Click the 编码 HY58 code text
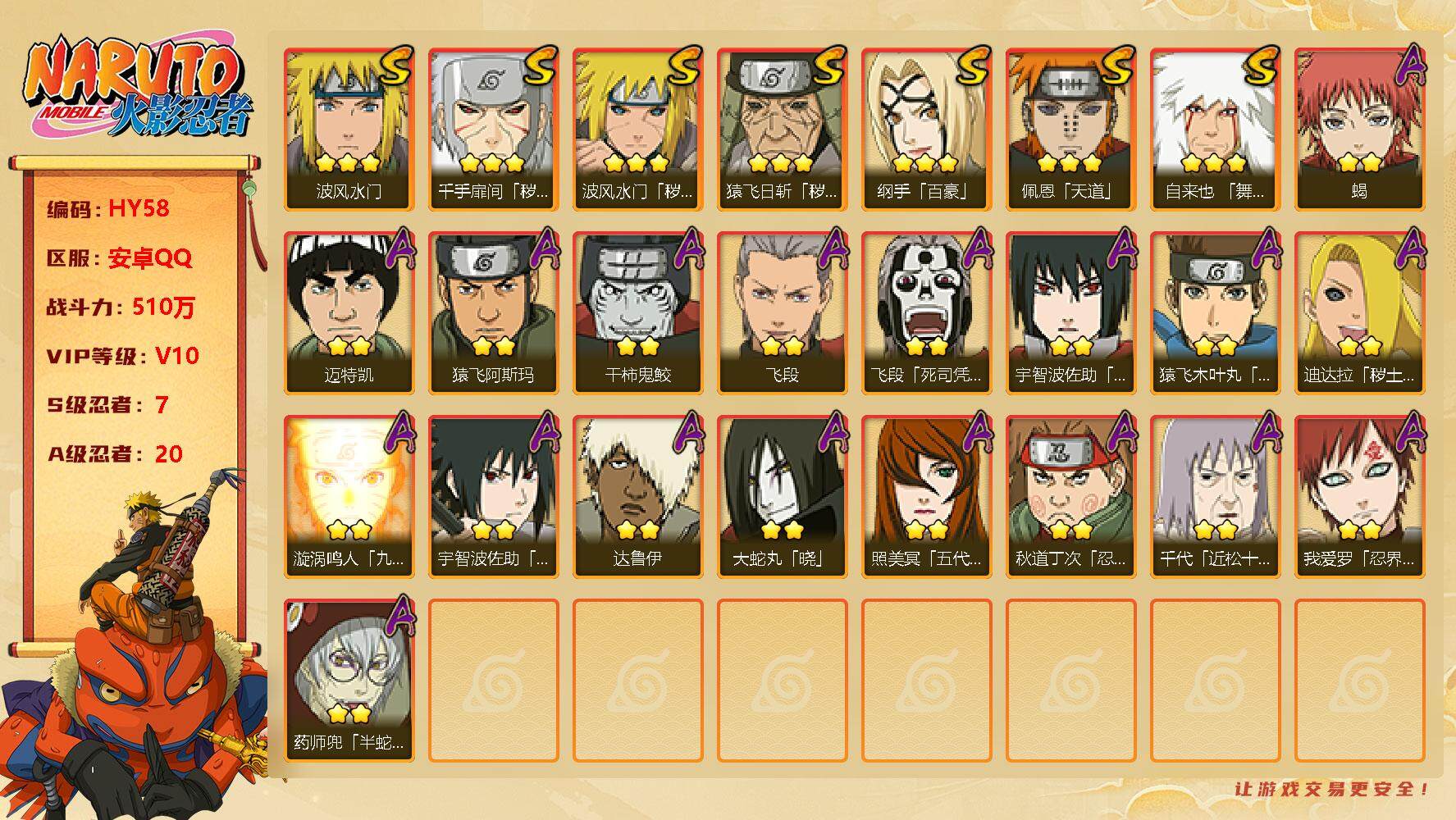The height and width of the screenshot is (820, 1456). tap(108, 209)
